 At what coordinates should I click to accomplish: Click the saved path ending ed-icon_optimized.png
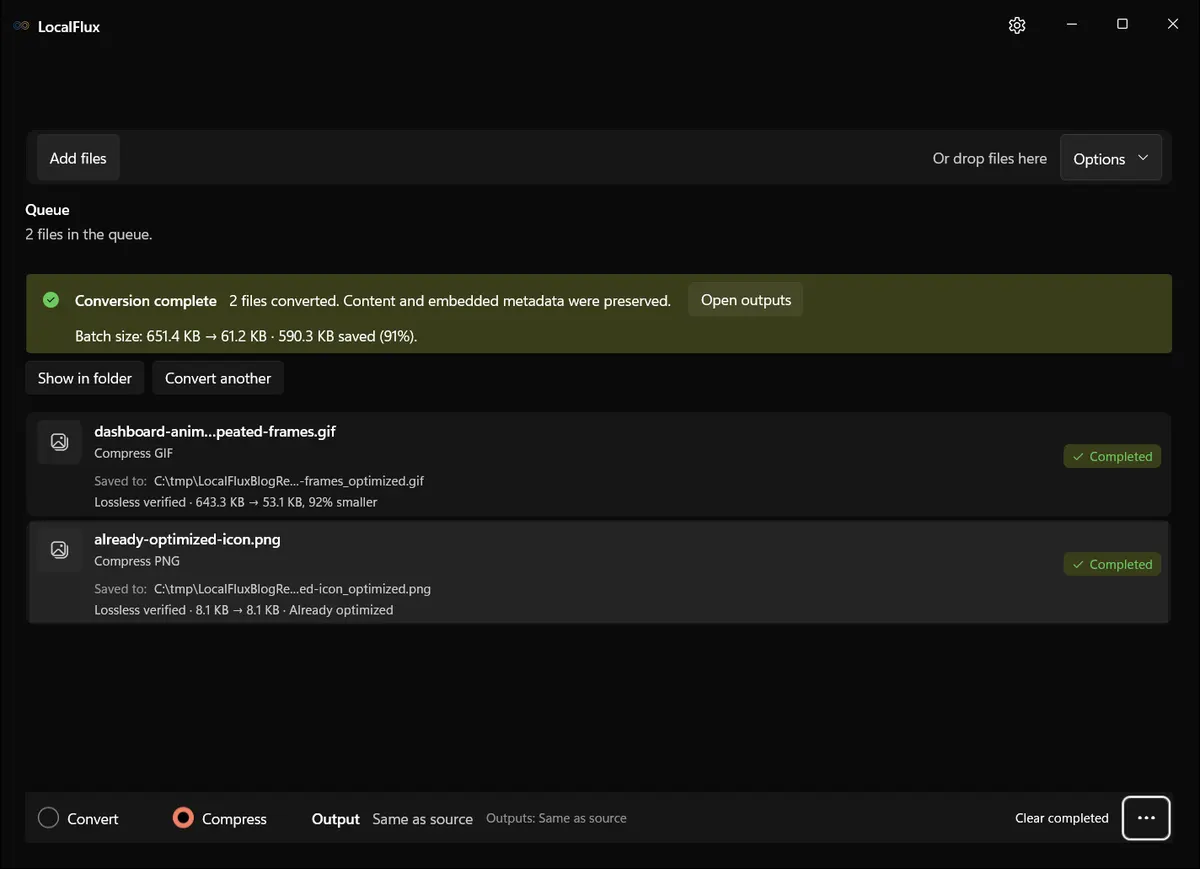click(292, 589)
